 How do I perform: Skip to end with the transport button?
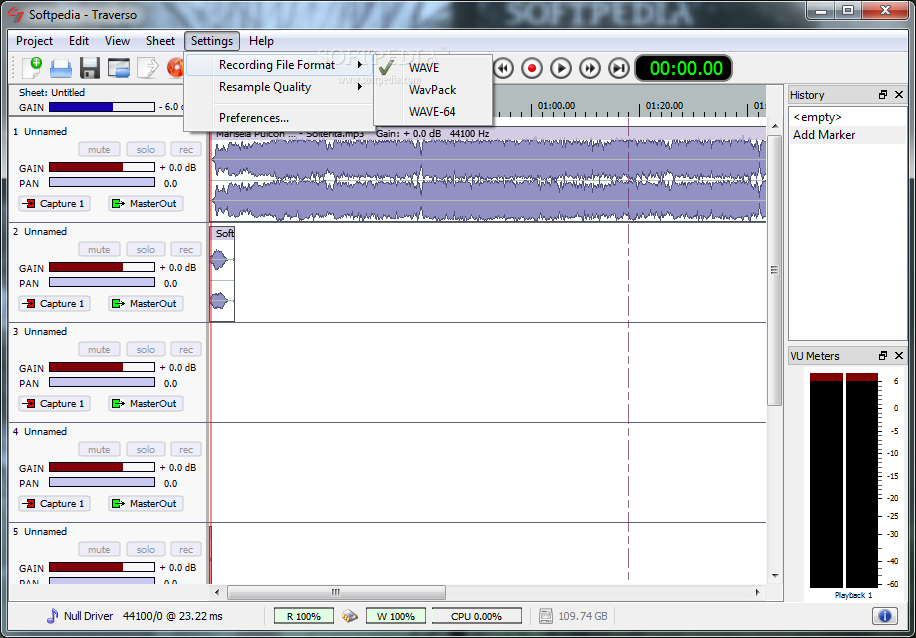619,68
